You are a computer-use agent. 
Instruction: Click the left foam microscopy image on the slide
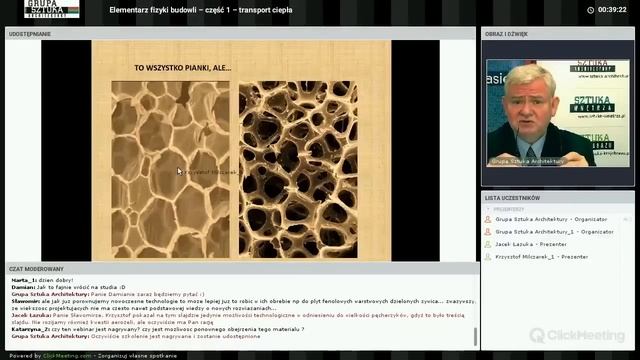coord(170,169)
